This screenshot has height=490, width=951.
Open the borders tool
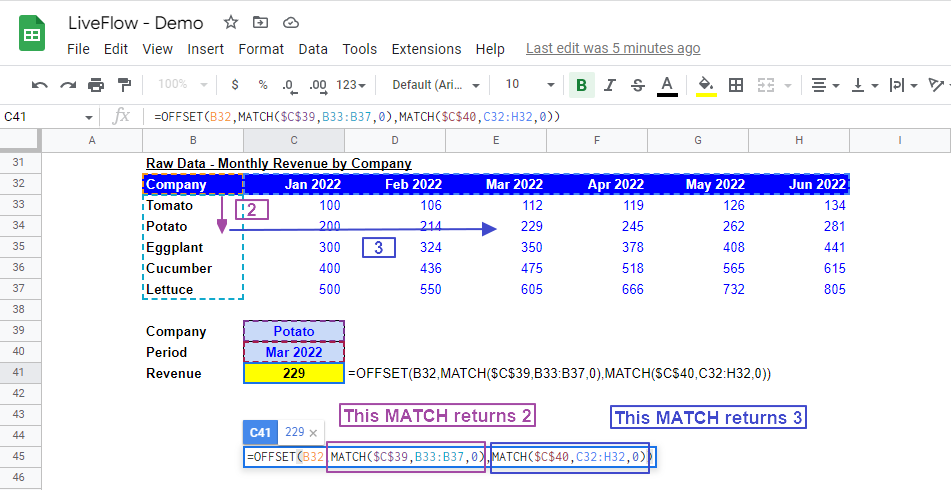pos(736,85)
